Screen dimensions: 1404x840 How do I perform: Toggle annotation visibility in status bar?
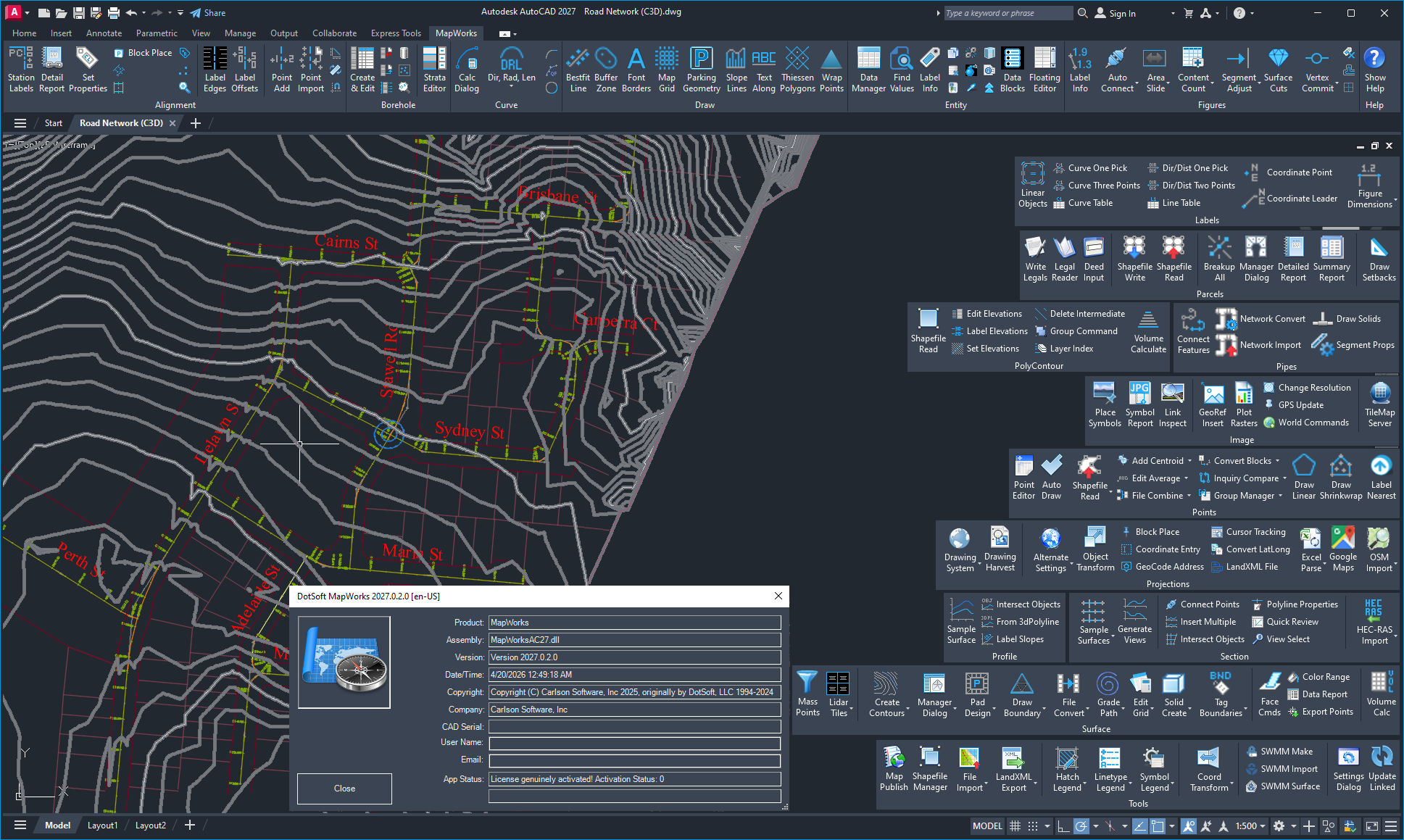(1188, 826)
